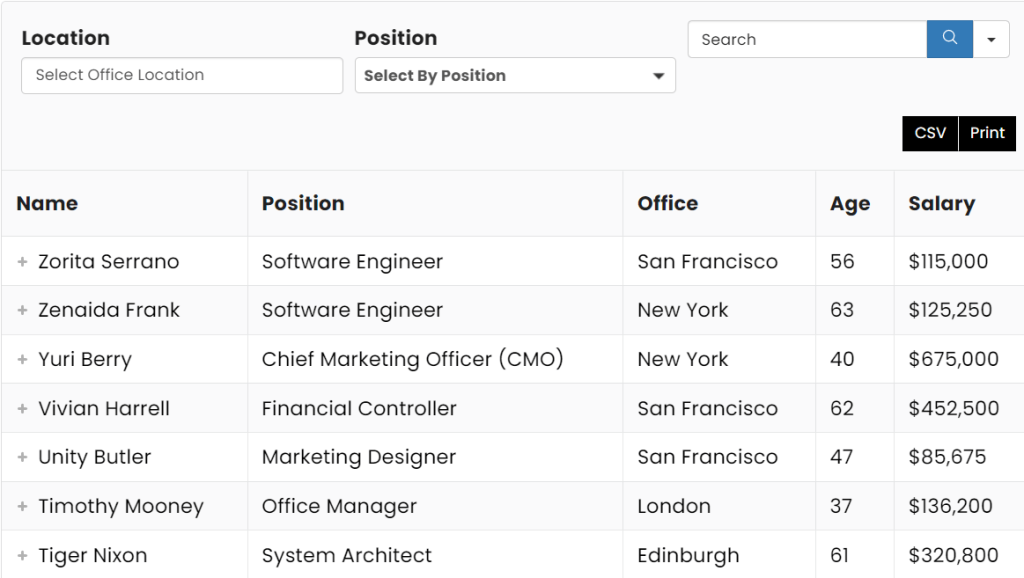
Task: Click the Select Office Location field
Action: (182, 75)
